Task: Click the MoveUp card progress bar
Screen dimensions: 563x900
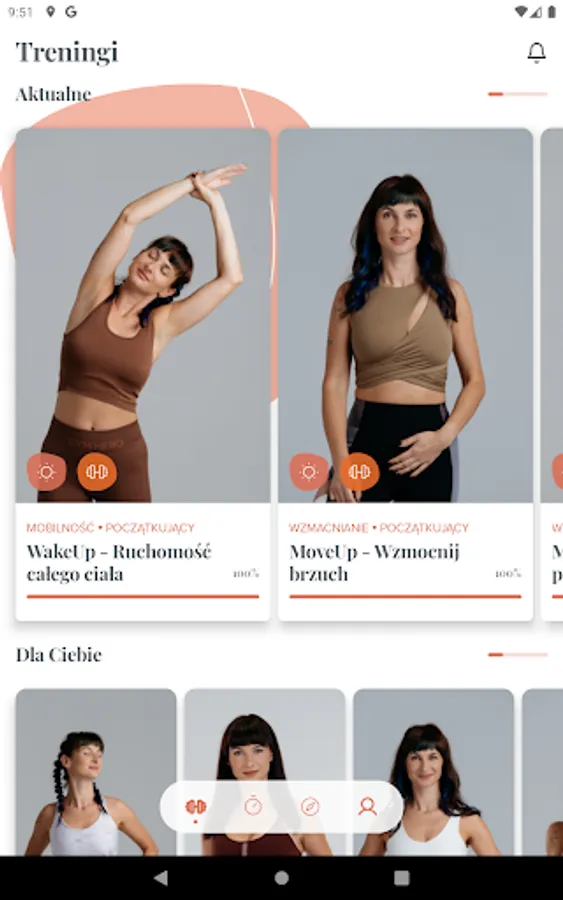Action: [405, 596]
